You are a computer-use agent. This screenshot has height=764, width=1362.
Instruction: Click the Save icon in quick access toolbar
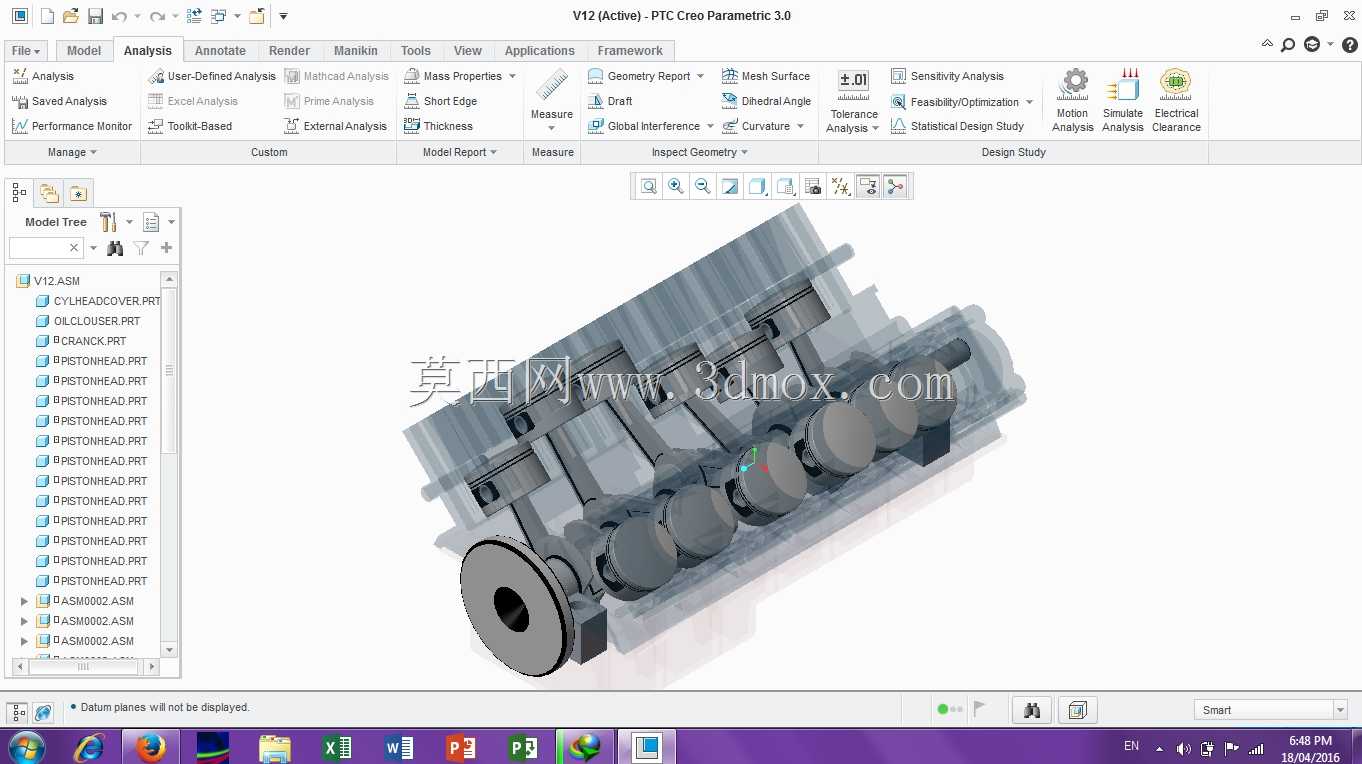tap(95, 16)
